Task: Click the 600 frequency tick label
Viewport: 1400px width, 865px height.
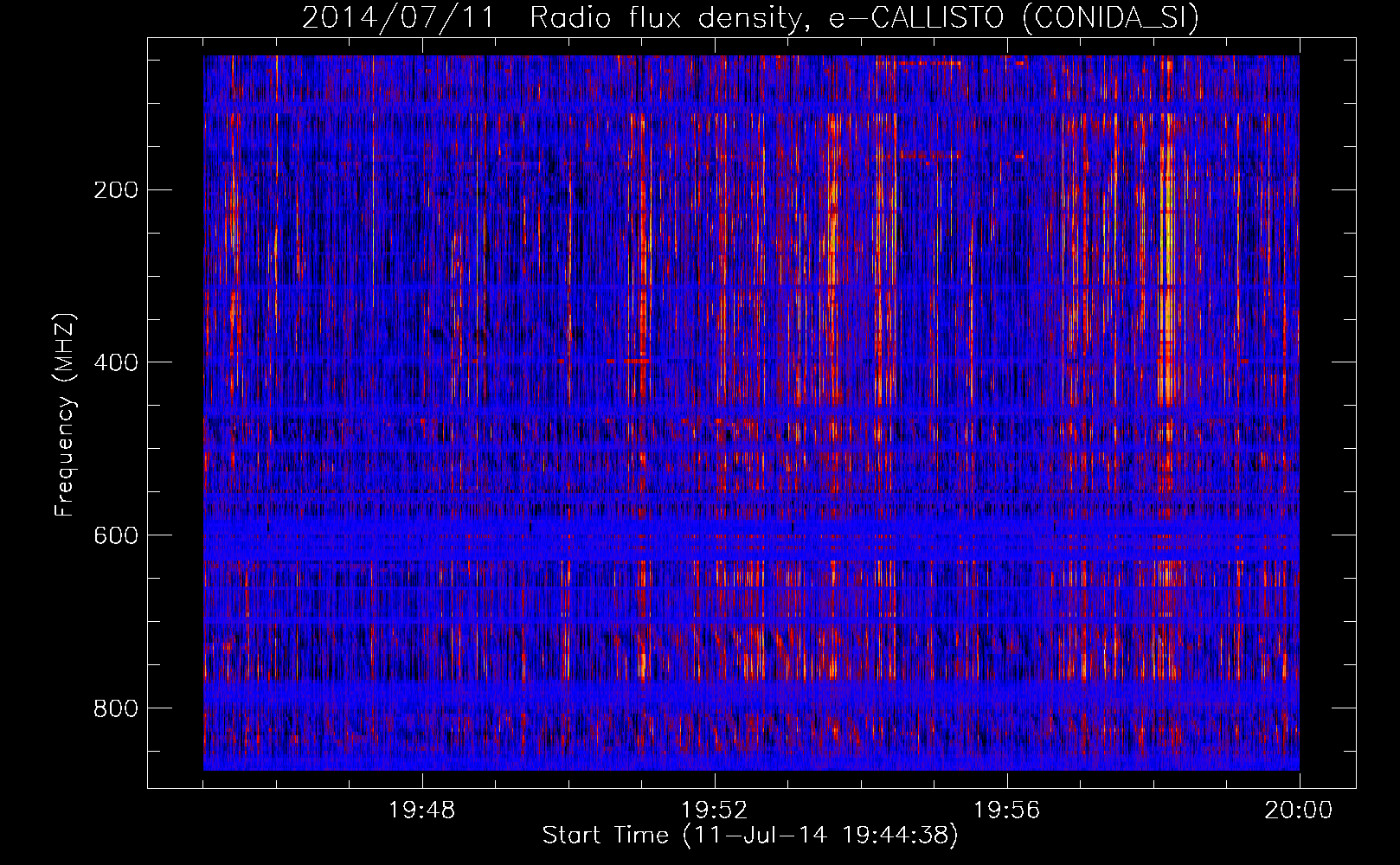Action: (116, 535)
